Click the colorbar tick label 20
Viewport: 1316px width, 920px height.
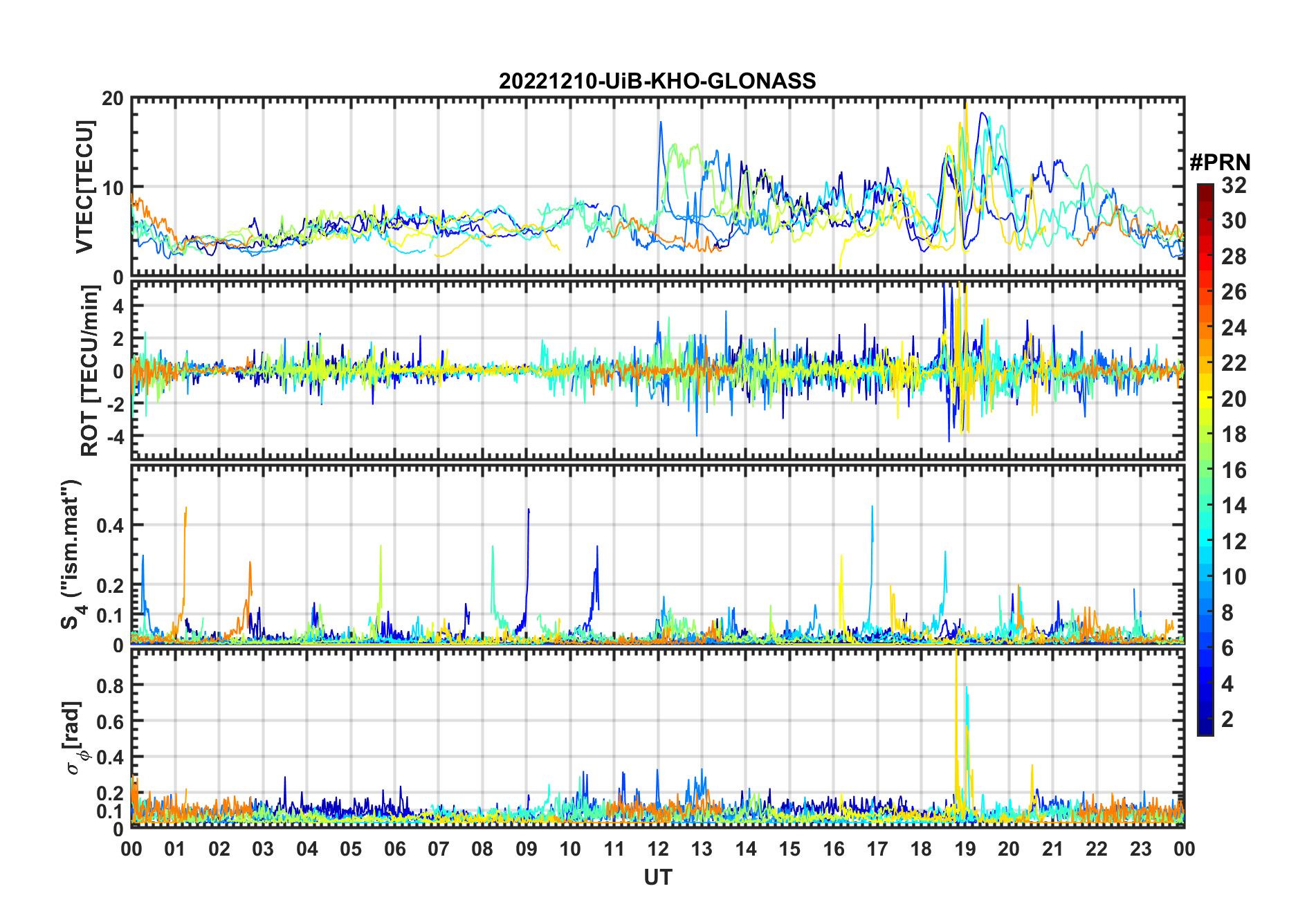coord(1234,399)
